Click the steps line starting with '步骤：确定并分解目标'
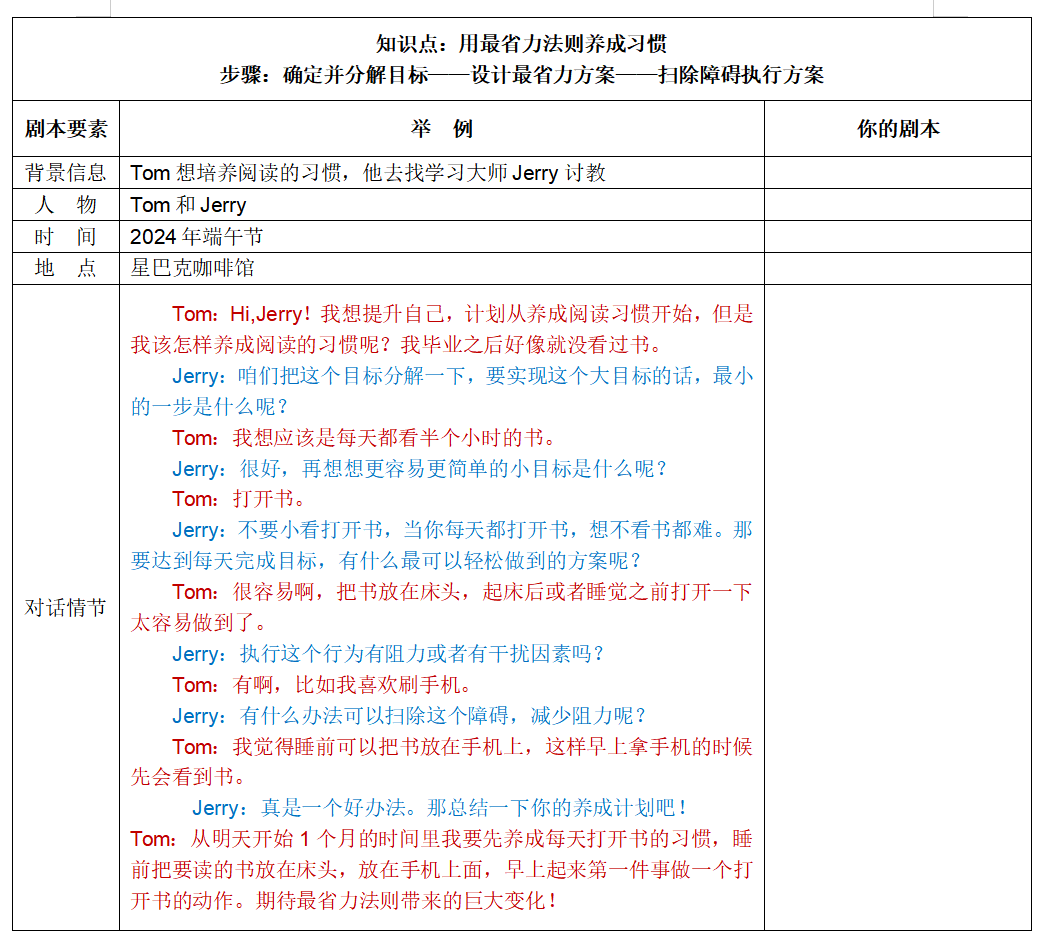Image resolution: width=1040 pixels, height=934 pixels. coord(521,75)
